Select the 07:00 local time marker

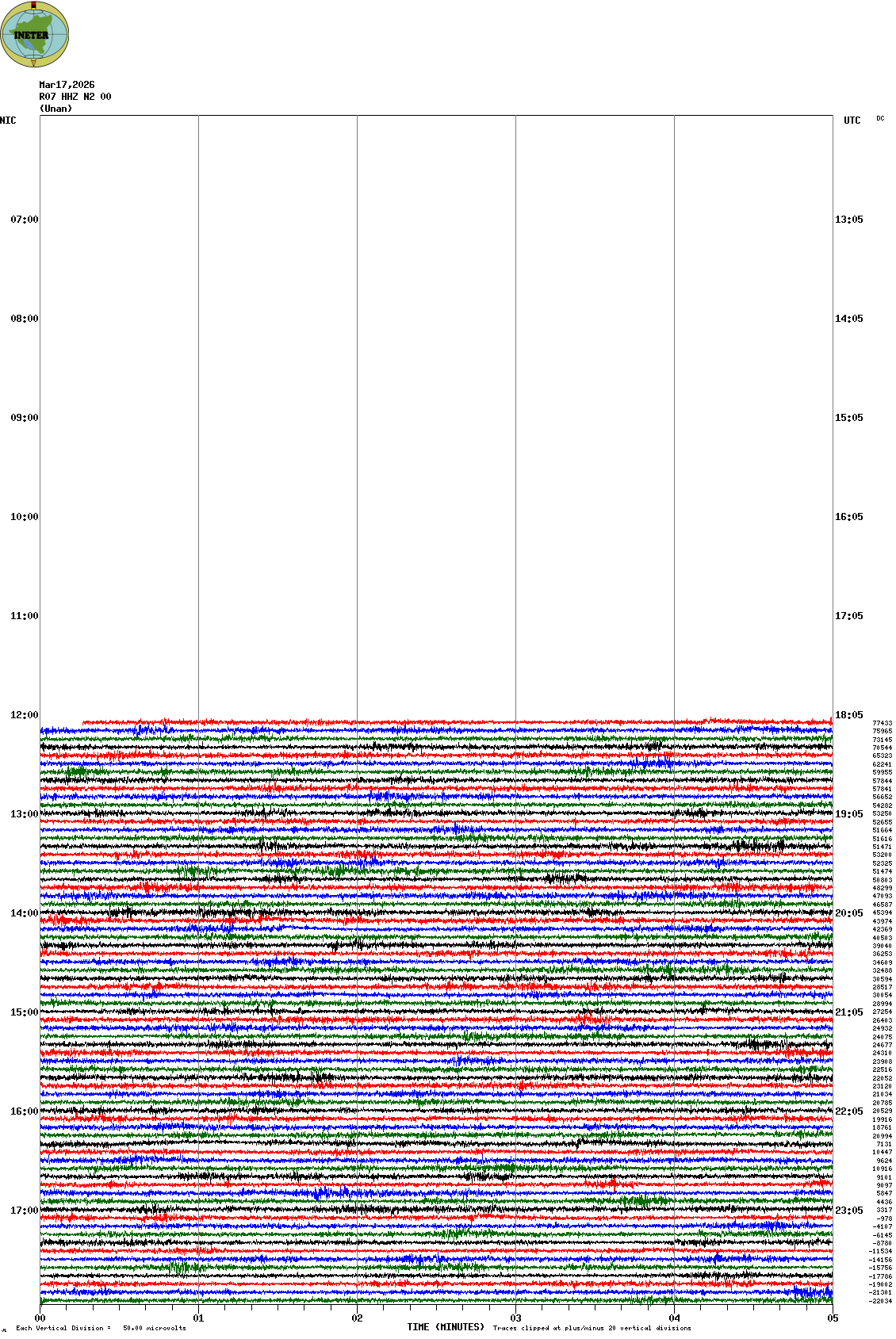[x=24, y=220]
